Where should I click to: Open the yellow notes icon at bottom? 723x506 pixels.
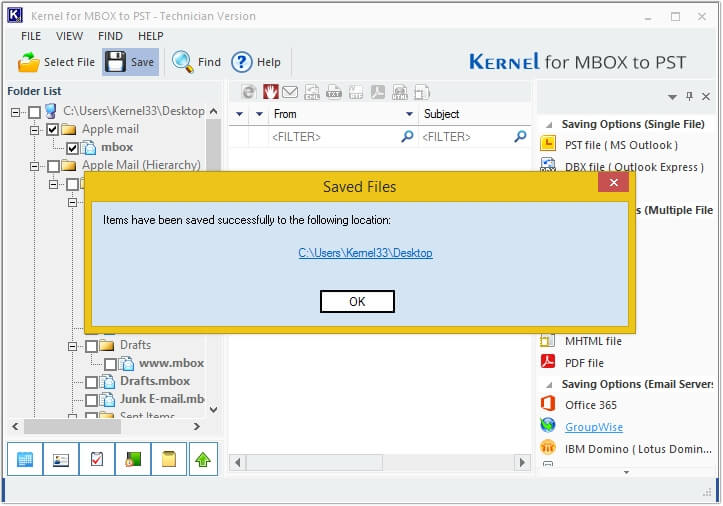click(x=169, y=459)
